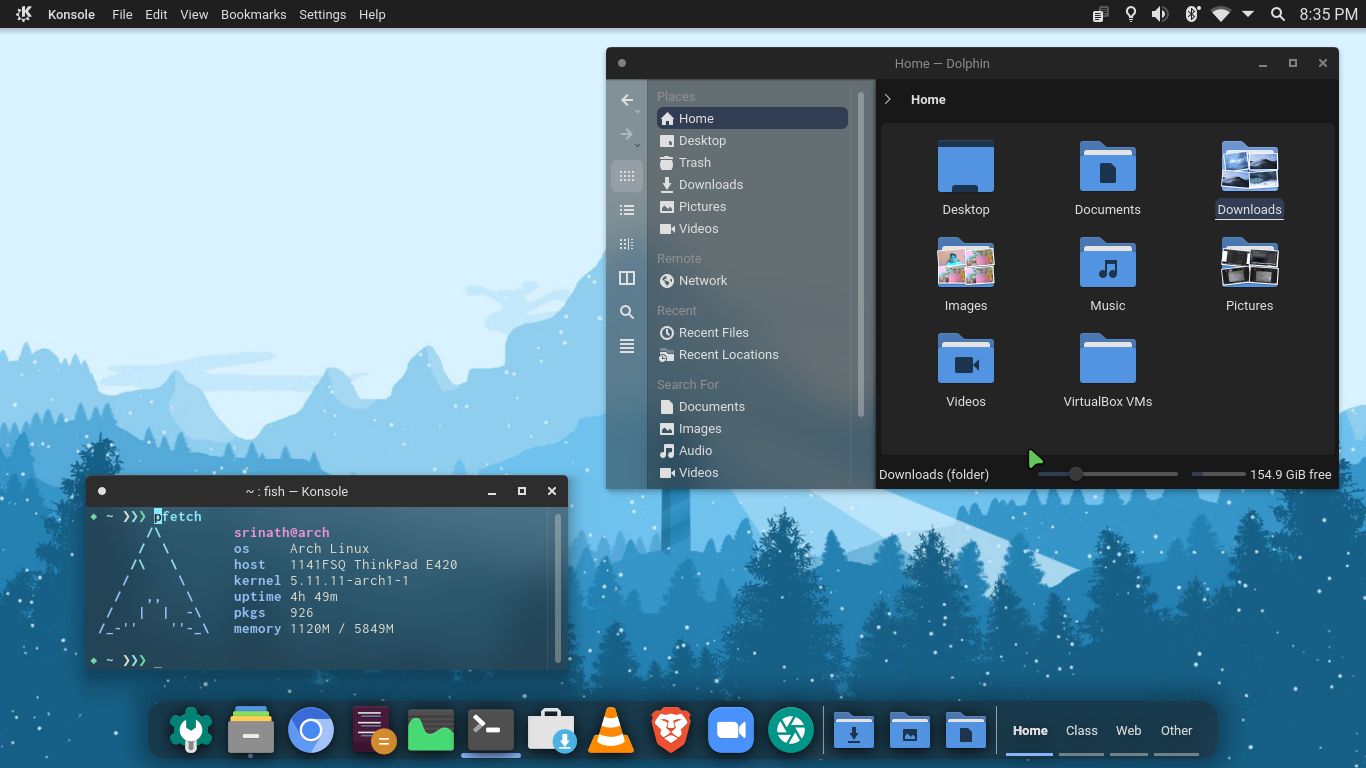Launch Brave browser from the dock
The width and height of the screenshot is (1366, 768).
[x=670, y=730]
